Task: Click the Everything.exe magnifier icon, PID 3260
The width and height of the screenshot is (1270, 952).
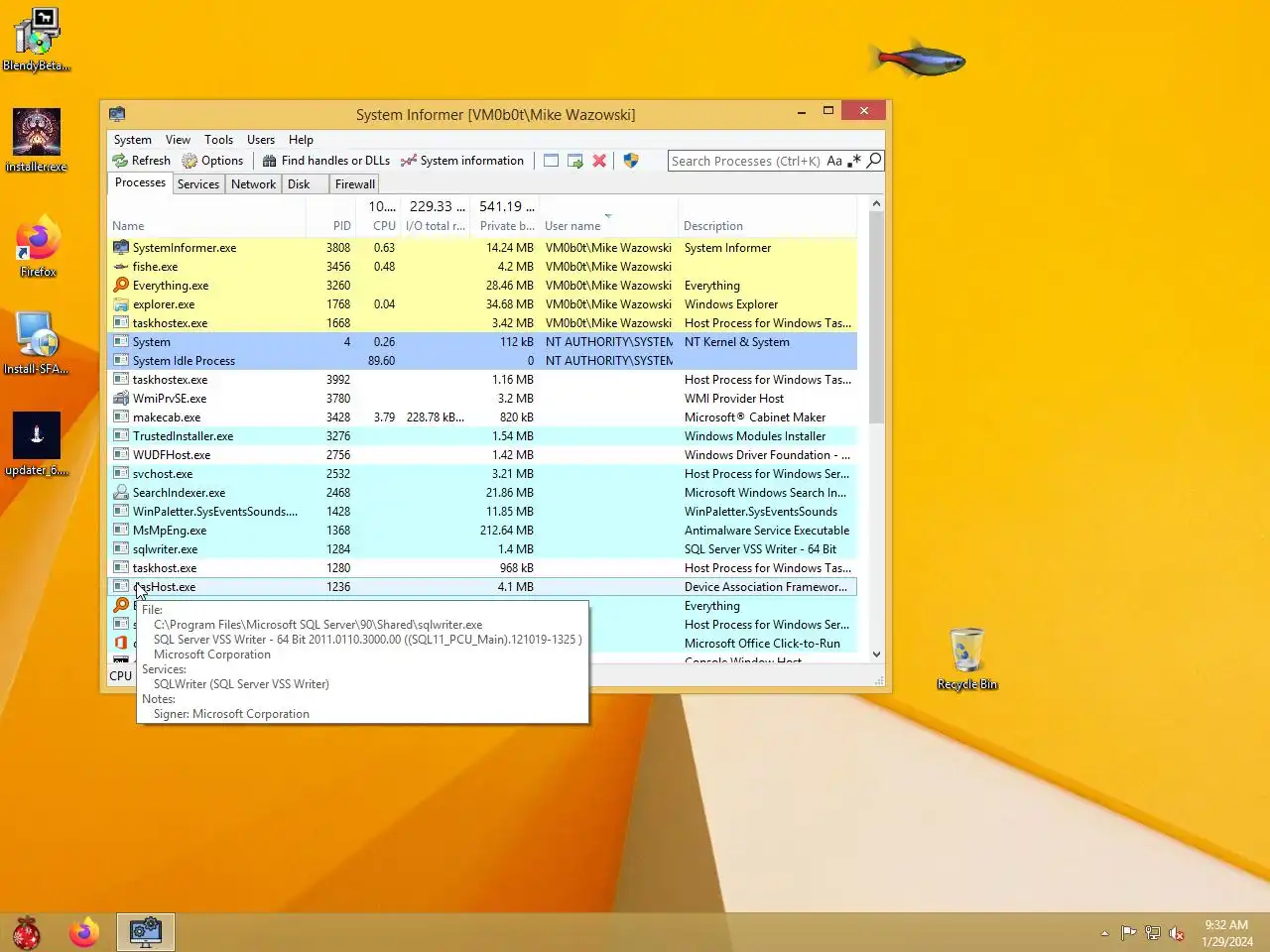Action: pyautogui.click(x=121, y=286)
